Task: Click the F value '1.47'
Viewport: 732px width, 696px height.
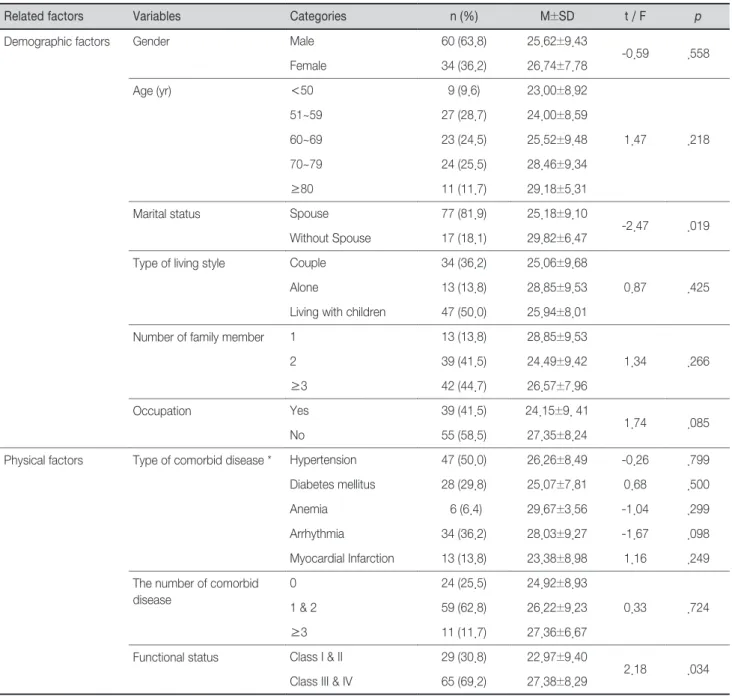Action: 635,140
